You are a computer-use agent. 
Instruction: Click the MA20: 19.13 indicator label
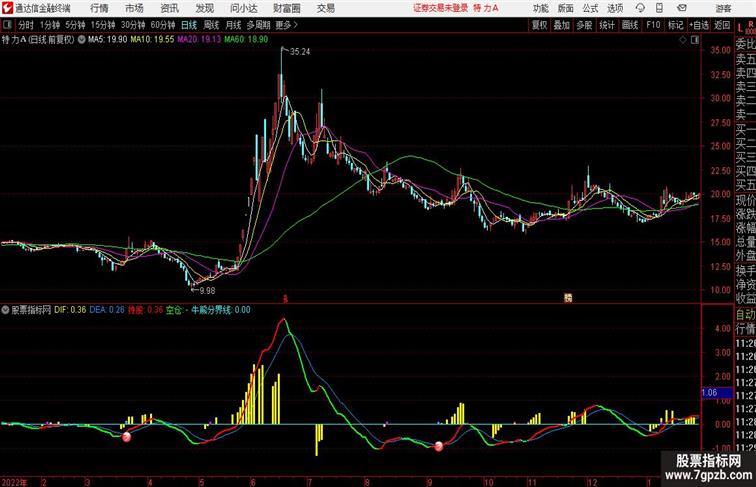[x=199, y=40]
